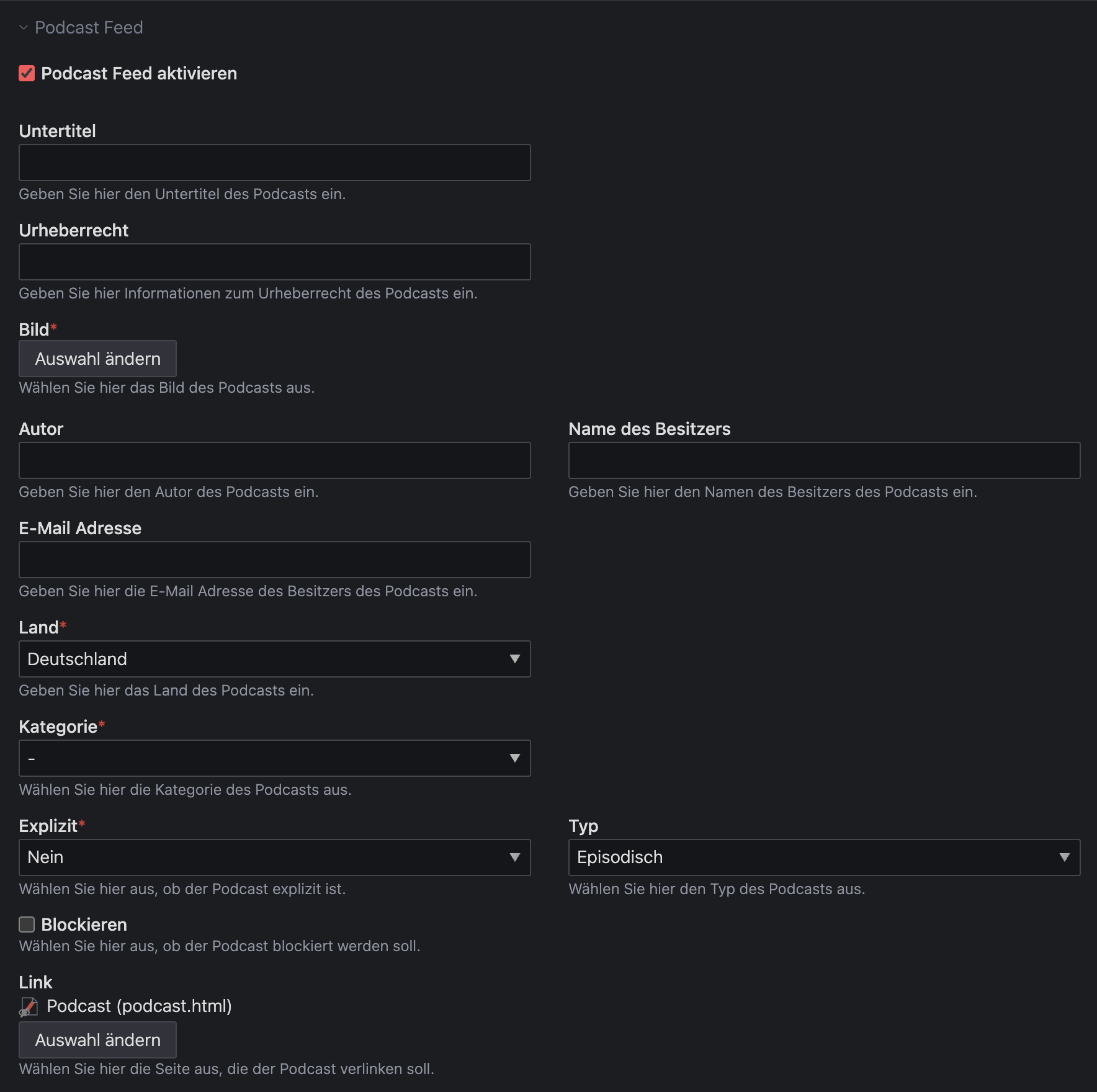
Task: Expand the Explizit dropdown set to Nein
Action: [274, 857]
